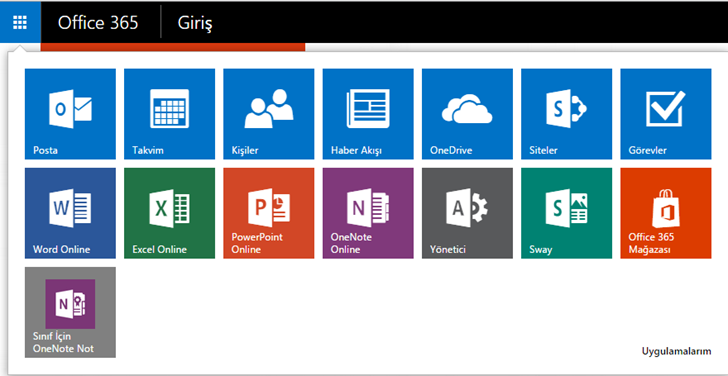Open the Görevler tasks tile
Viewport: 728px width, 376px height.
click(666, 114)
